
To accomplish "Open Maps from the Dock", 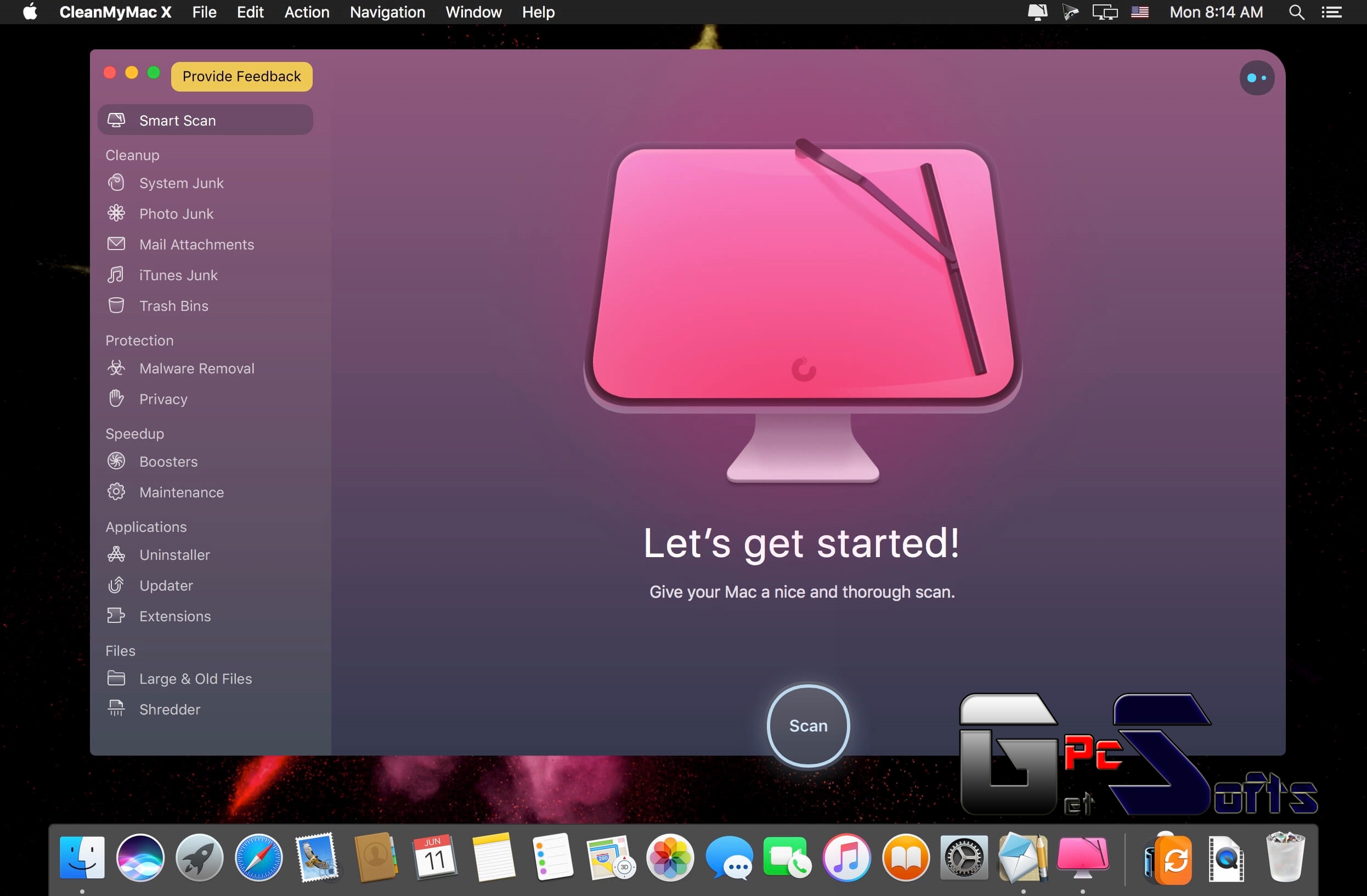I will click(611, 858).
